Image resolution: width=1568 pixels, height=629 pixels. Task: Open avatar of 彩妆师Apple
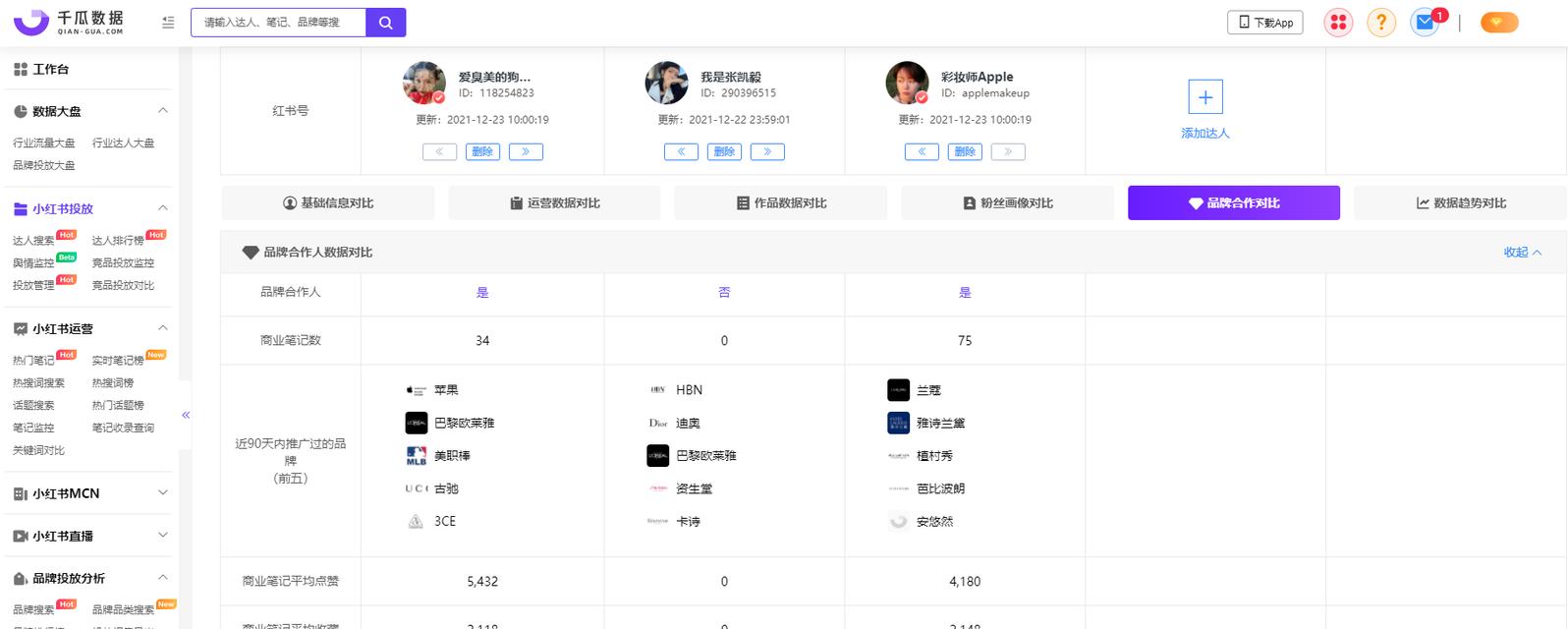point(907,84)
